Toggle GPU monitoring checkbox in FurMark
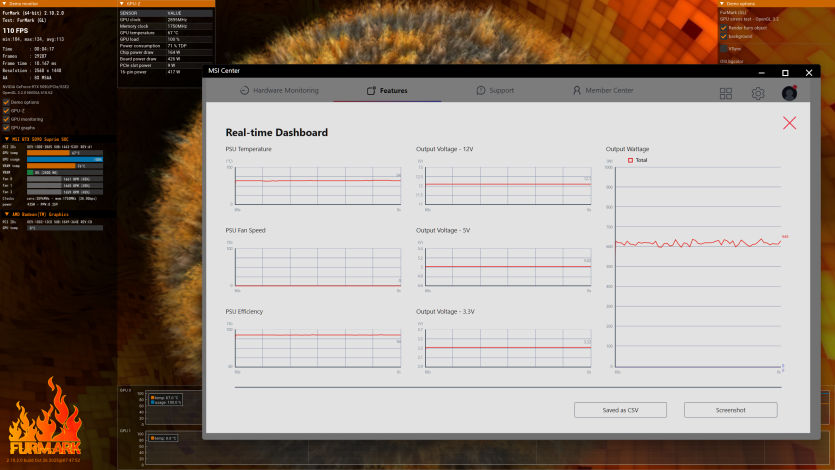Image resolution: width=835 pixels, height=470 pixels. click(x=6, y=119)
